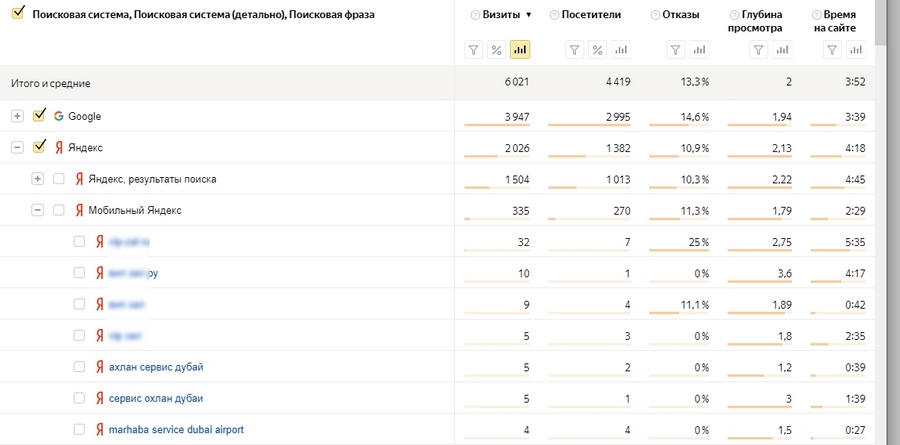Click the Итого и средние row label
This screenshot has height=445, width=900.
pyautogui.click(x=51, y=83)
